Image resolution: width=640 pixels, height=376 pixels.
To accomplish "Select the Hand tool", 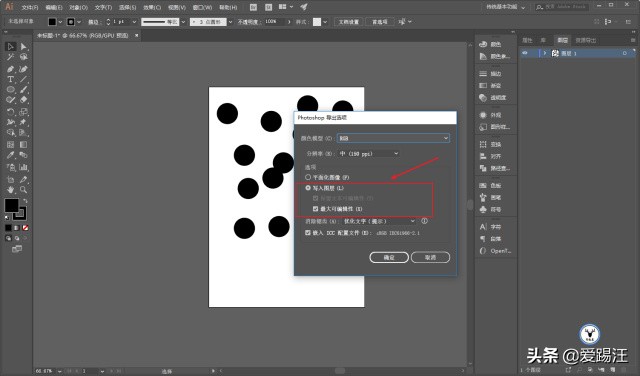I will 11,190.
